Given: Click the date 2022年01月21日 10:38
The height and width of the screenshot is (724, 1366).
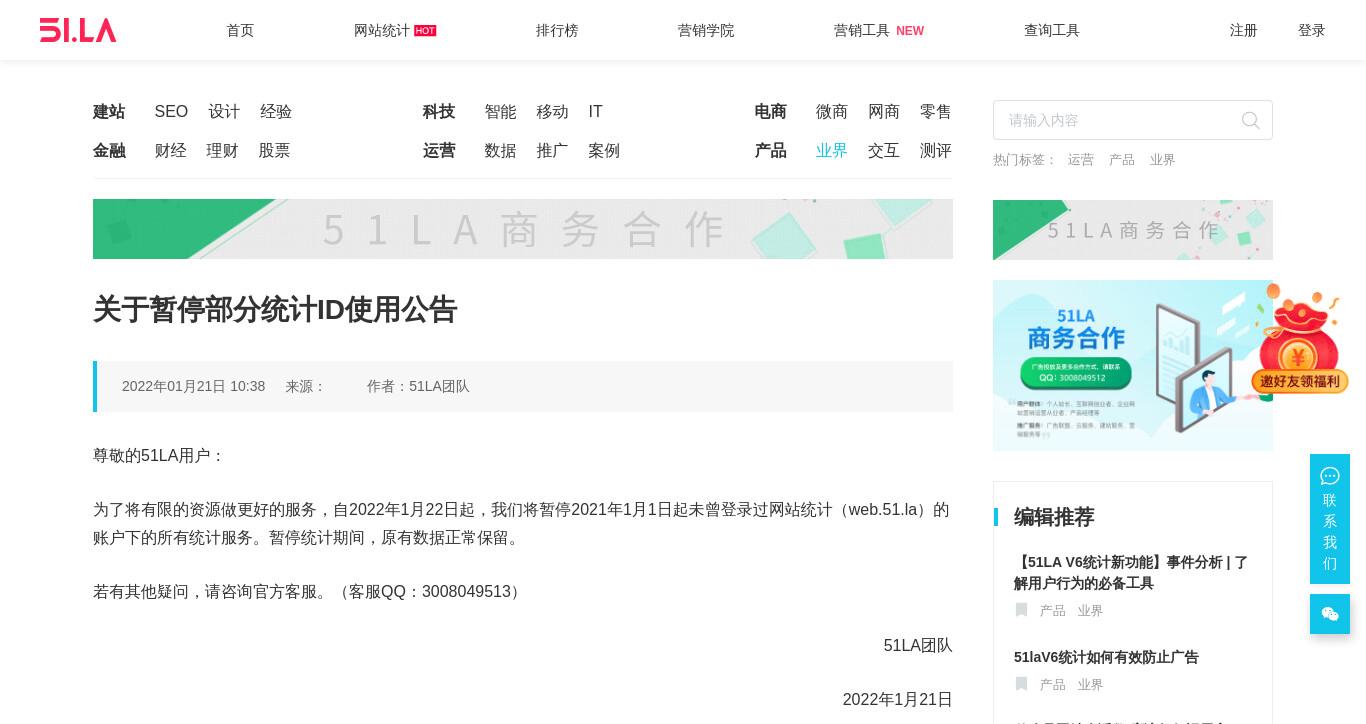Looking at the screenshot, I should [193, 386].
